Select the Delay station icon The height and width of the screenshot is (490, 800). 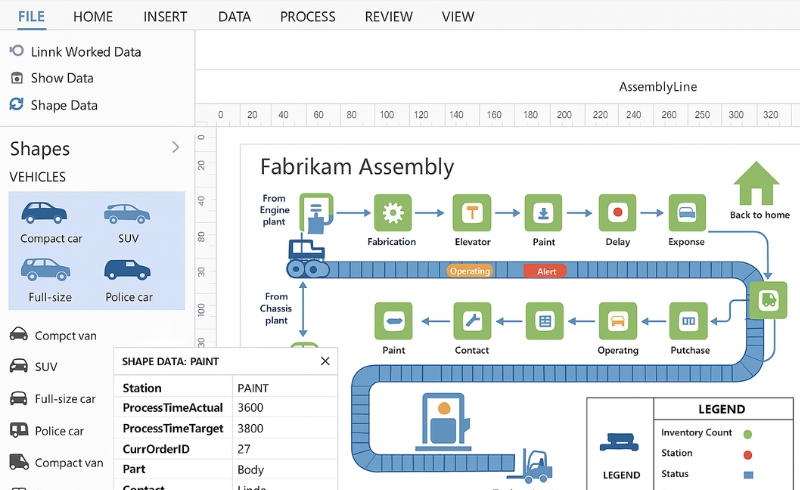[x=617, y=213]
